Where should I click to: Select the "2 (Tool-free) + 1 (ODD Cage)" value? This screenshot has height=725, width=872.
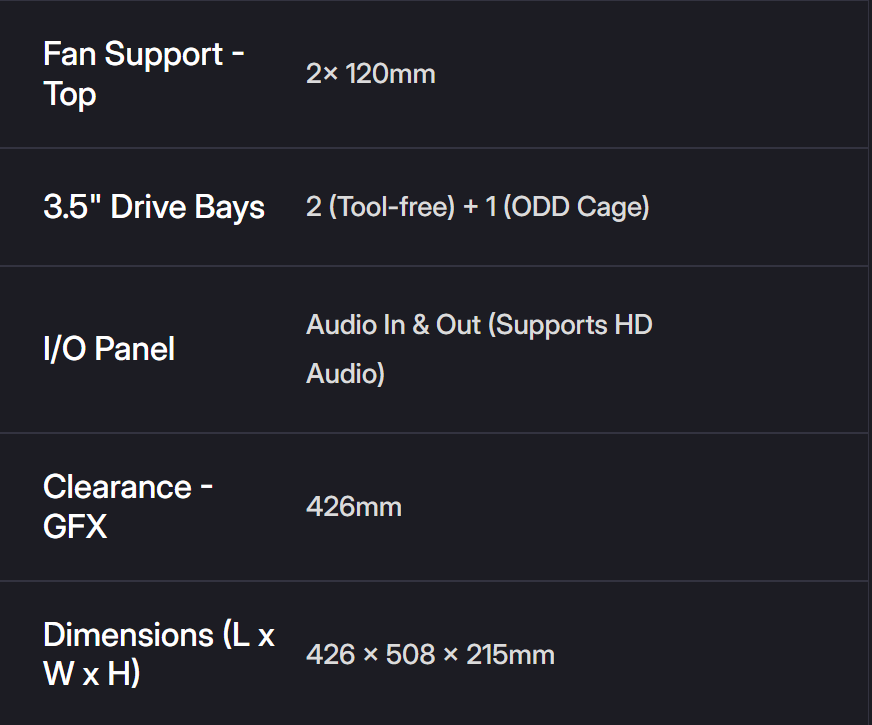tap(477, 207)
